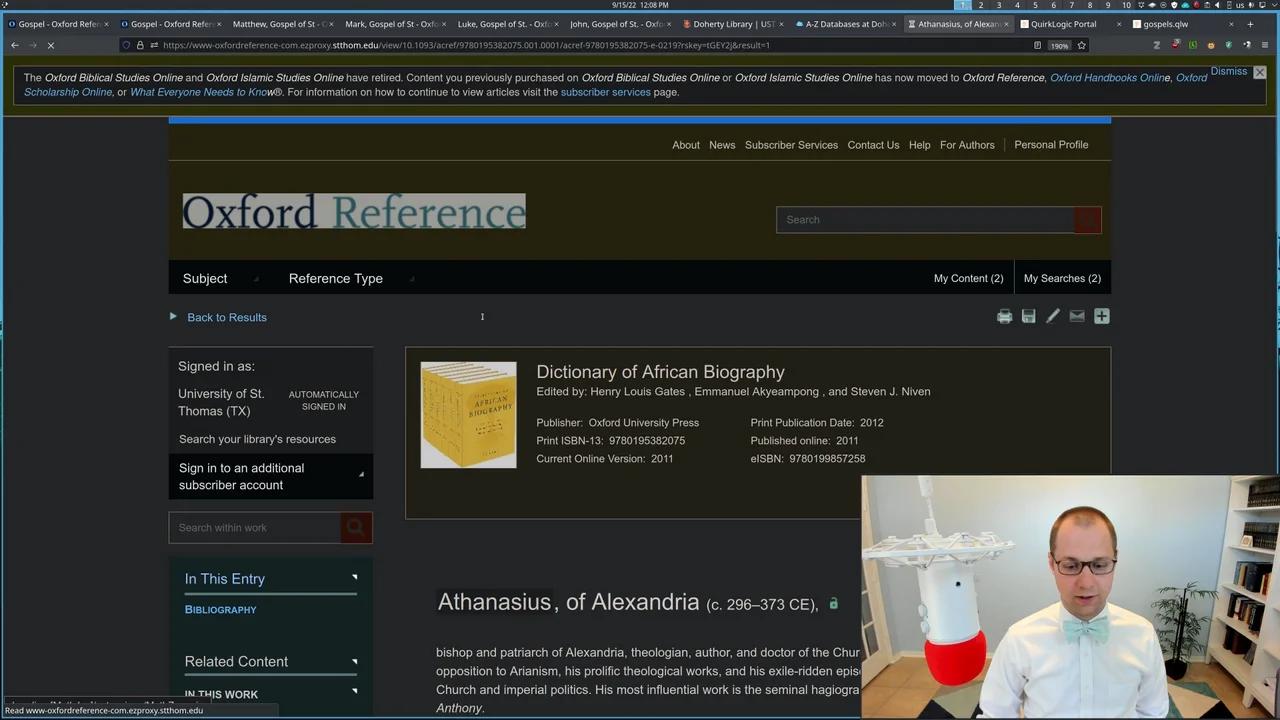Open the QuikLogic Portal tab
This screenshot has height=720, width=1280.
(x=1062, y=24)
